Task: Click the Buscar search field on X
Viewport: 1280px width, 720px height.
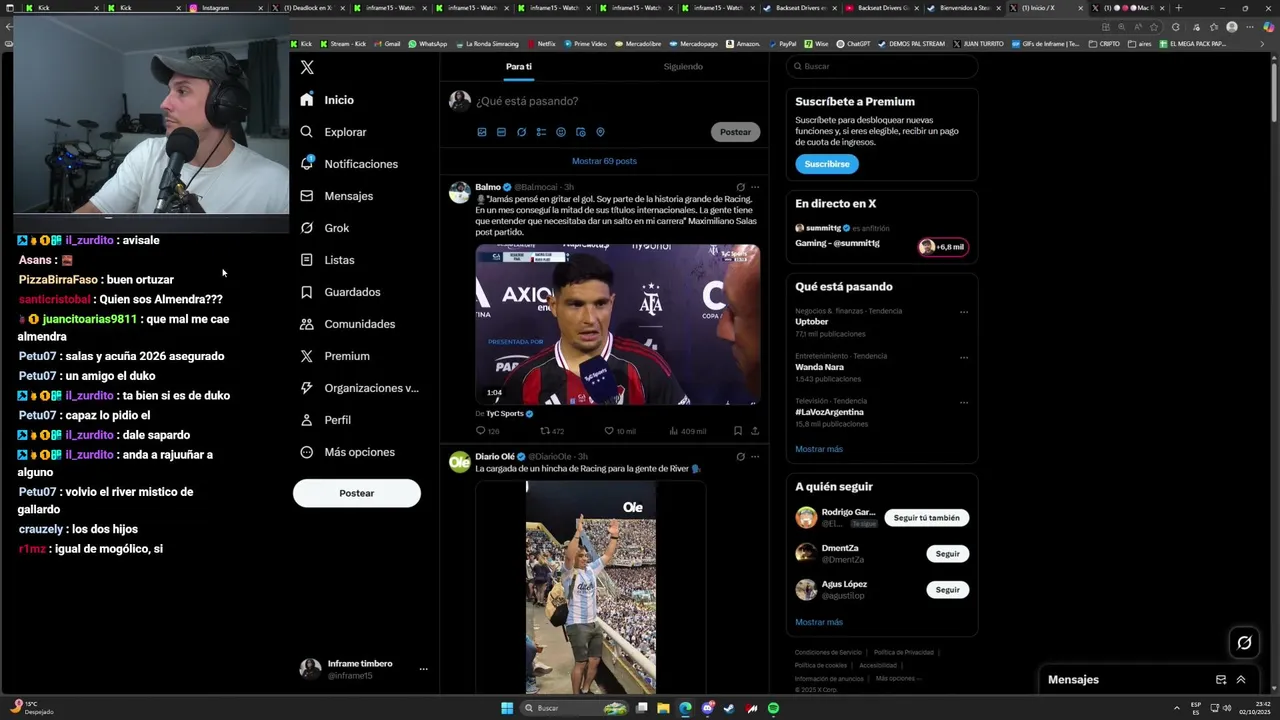Action: click(882, 66)
